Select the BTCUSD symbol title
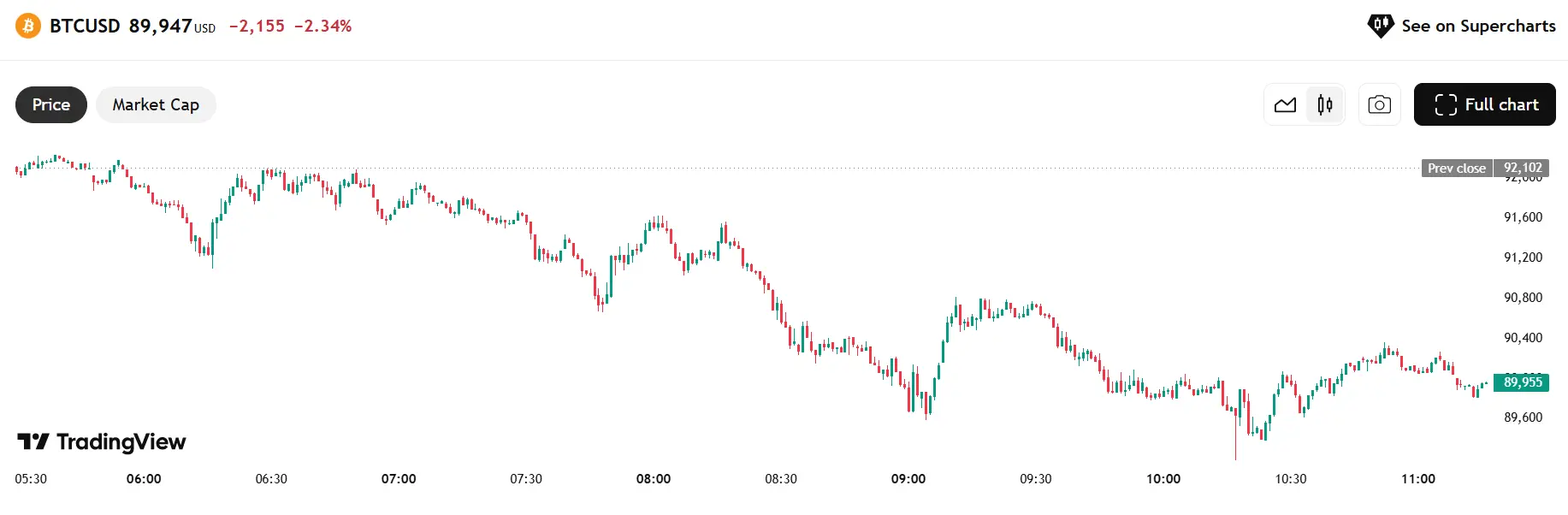Image resolution: width=1568 pixels, height=515 pixels. point(86,26)
